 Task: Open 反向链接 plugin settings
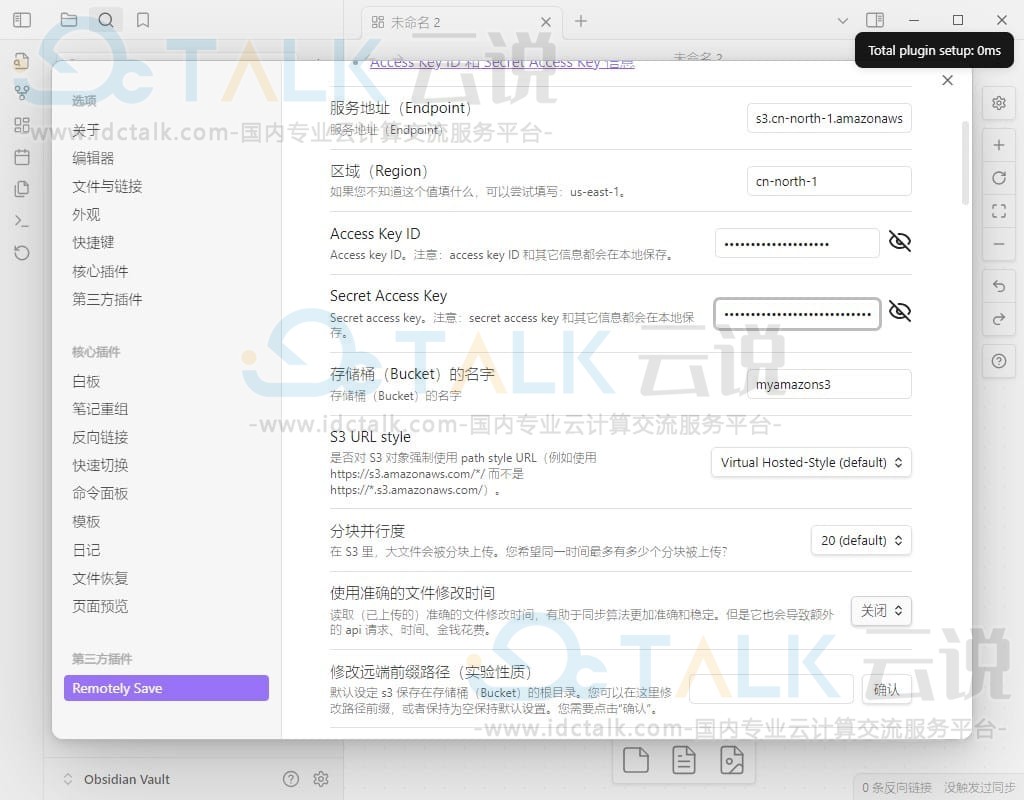pyautogui.click(x=100, y=437)
